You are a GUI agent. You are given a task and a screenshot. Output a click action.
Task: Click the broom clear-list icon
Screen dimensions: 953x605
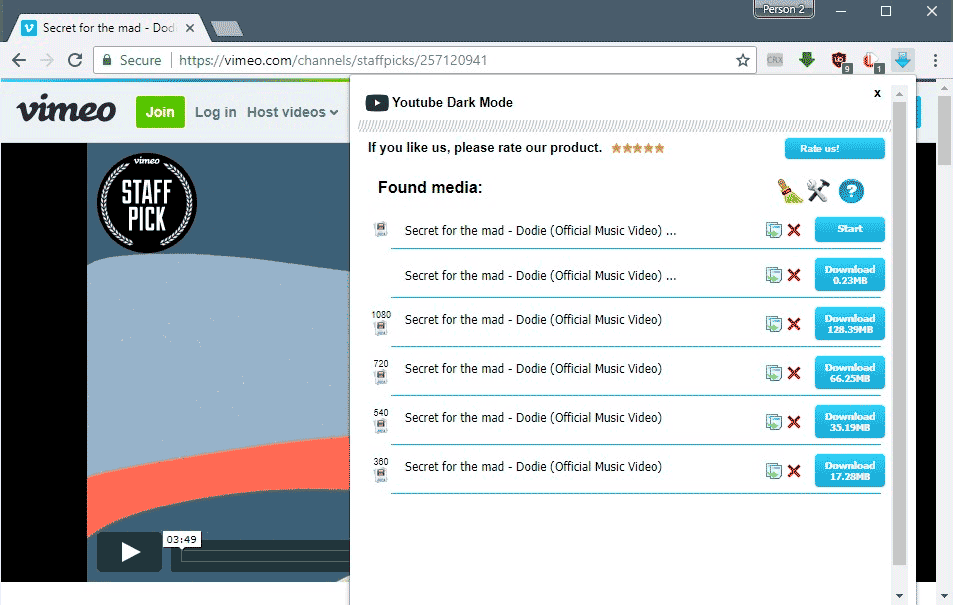[x=791, y=190]
